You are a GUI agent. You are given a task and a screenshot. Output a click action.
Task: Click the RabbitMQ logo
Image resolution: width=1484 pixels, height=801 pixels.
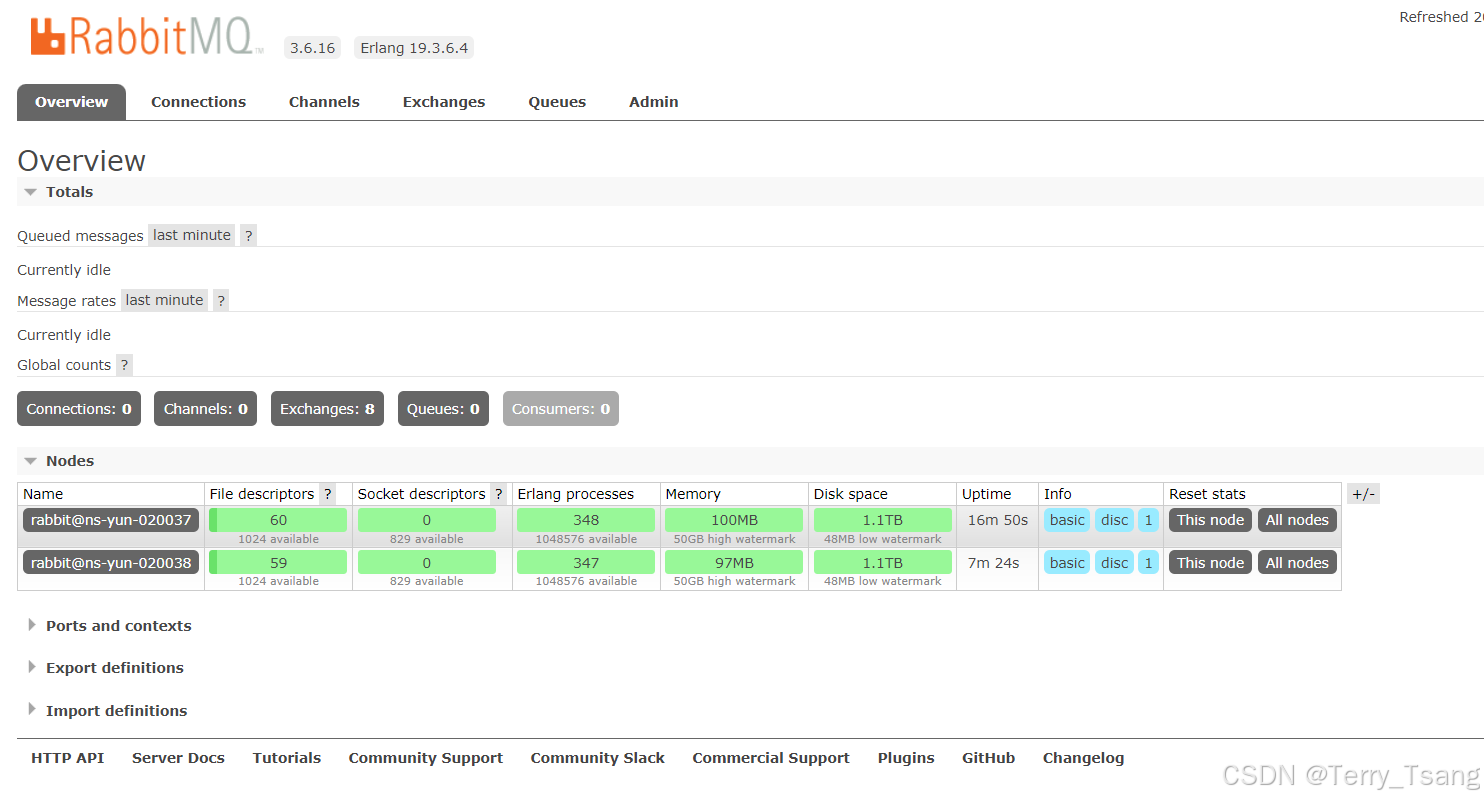coord(147,37)
